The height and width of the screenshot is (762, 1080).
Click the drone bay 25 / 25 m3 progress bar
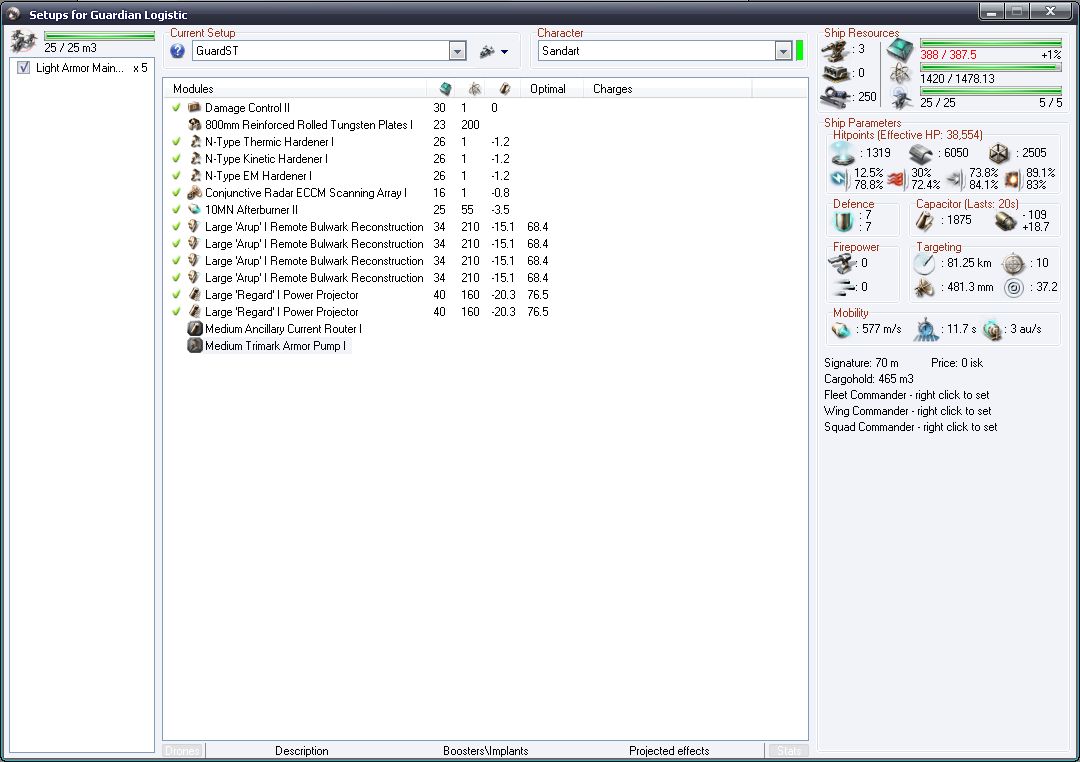click(100, 36)
